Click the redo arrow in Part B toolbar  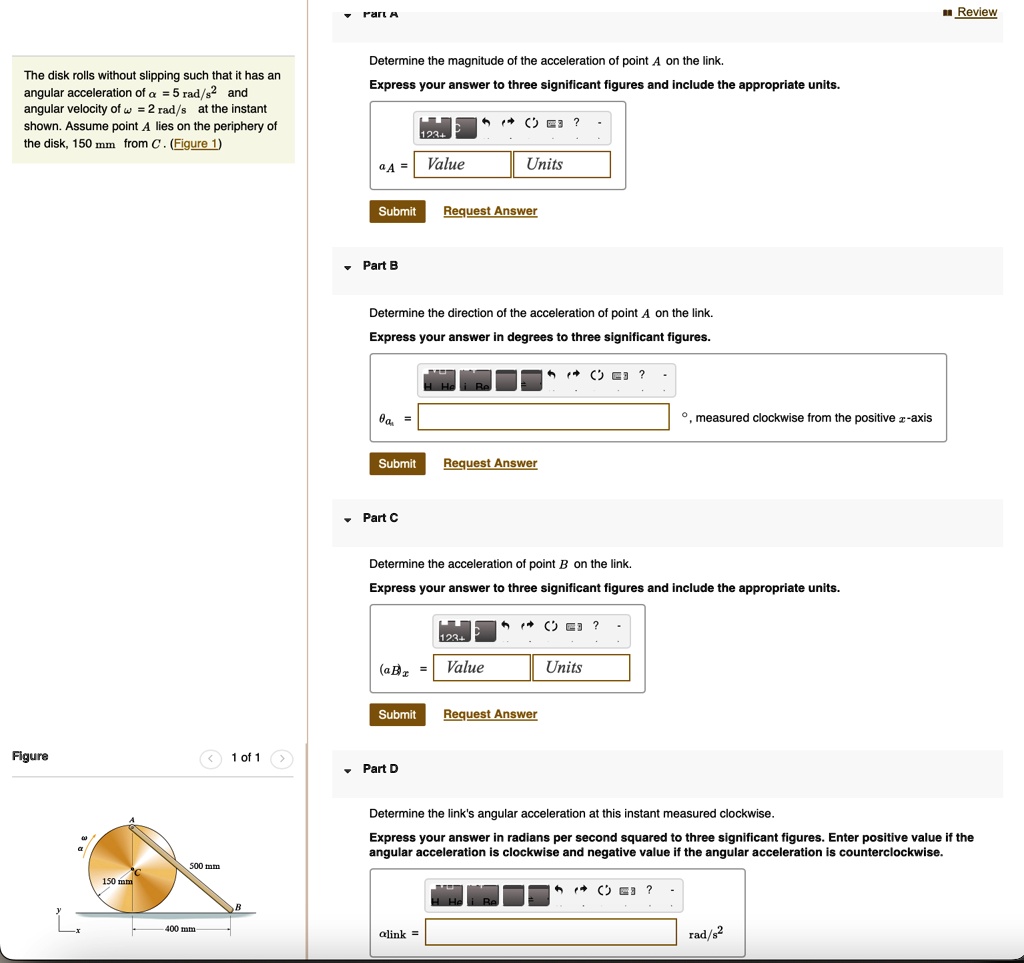tap(573, 375)
